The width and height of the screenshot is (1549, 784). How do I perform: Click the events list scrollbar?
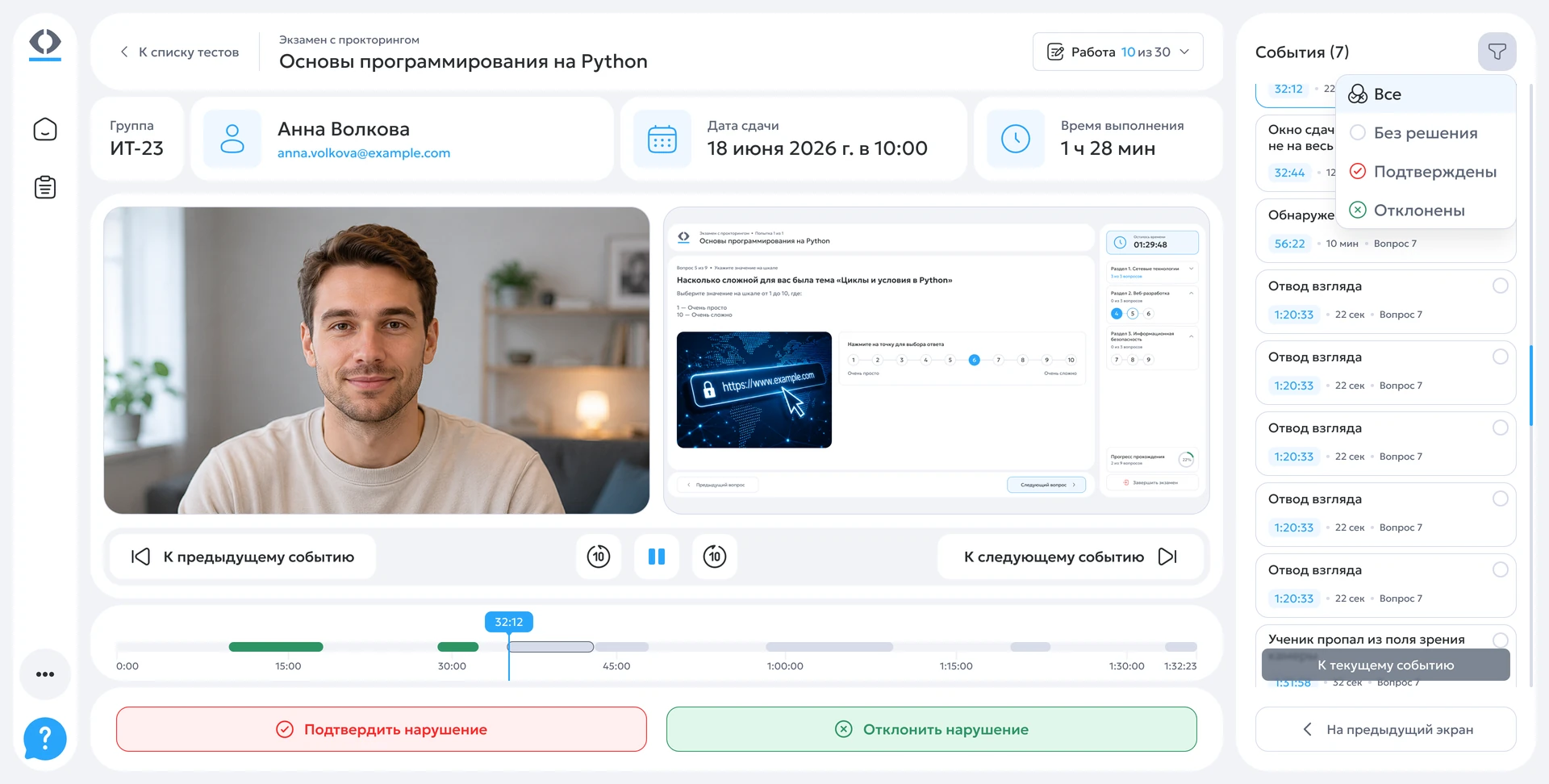coord(1530,386)
